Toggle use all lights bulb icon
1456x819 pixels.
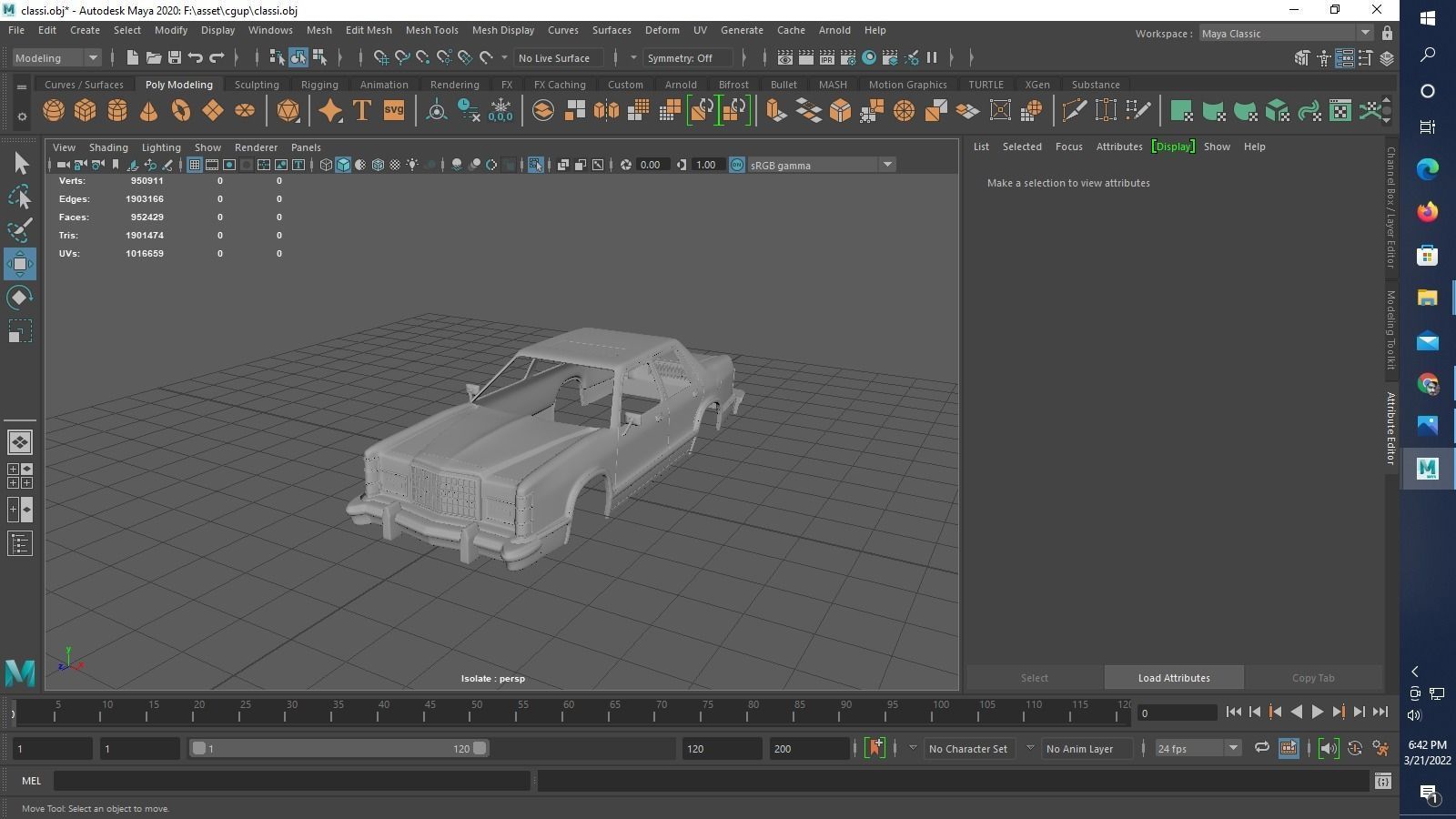click(x=412, y=165)
